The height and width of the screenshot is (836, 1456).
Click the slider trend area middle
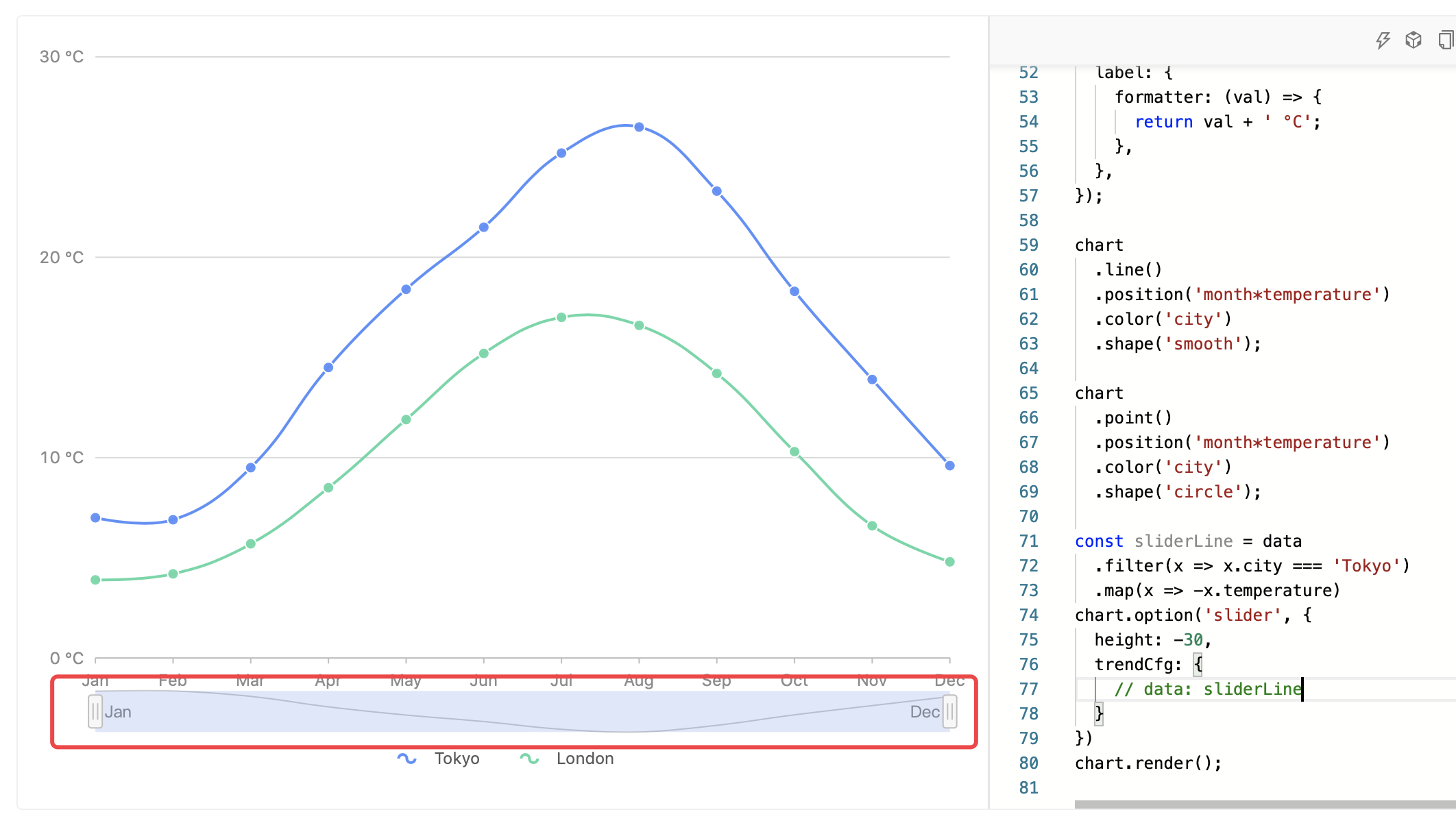click(x=522, y=711)
